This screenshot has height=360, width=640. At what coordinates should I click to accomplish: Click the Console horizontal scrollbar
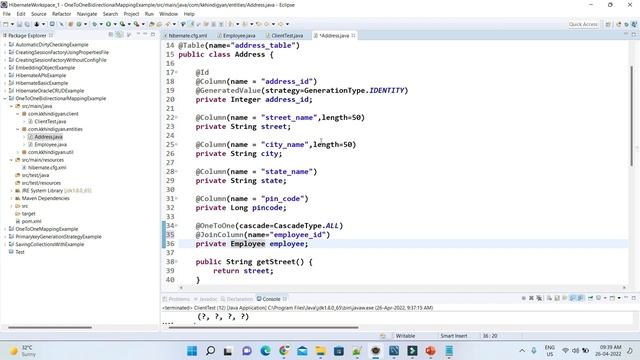tap(263, 327)
